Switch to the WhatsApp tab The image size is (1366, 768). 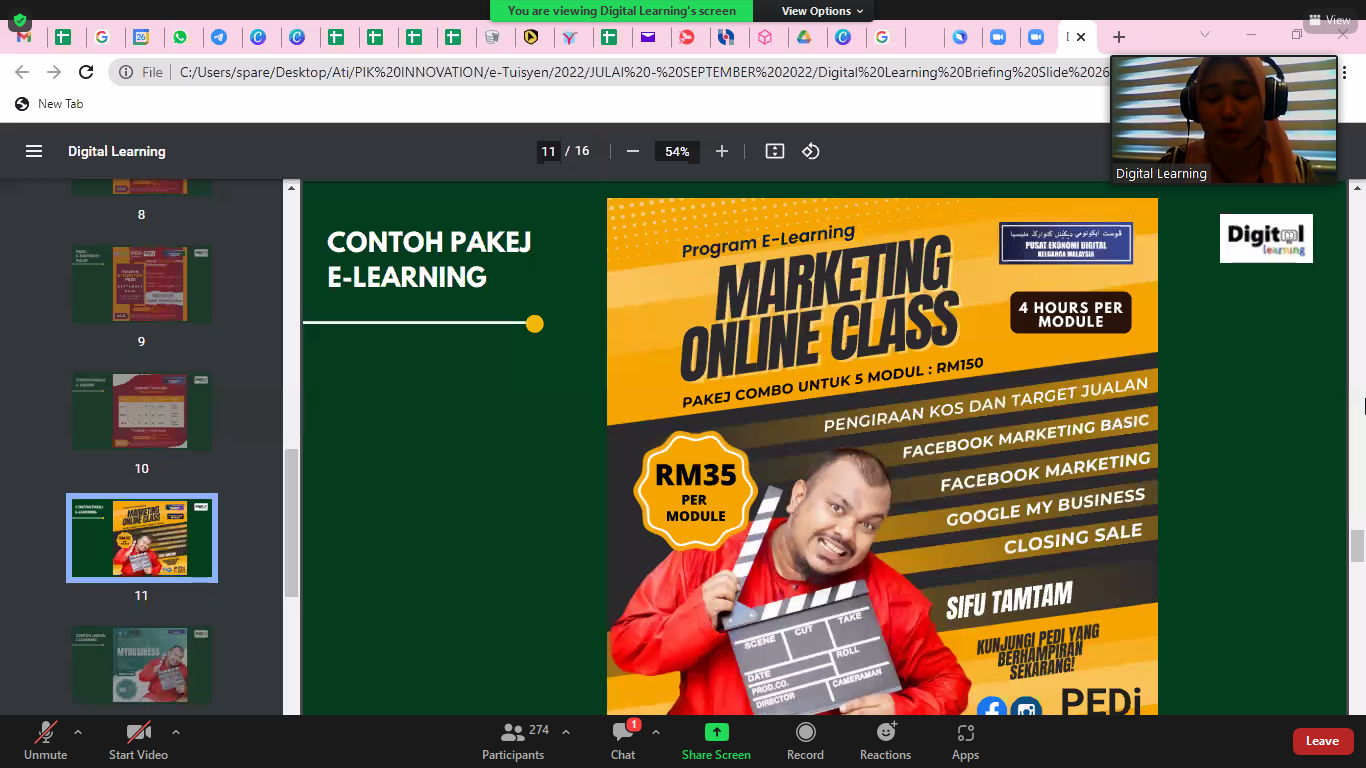pyautogui.click(x=180, y=37)
